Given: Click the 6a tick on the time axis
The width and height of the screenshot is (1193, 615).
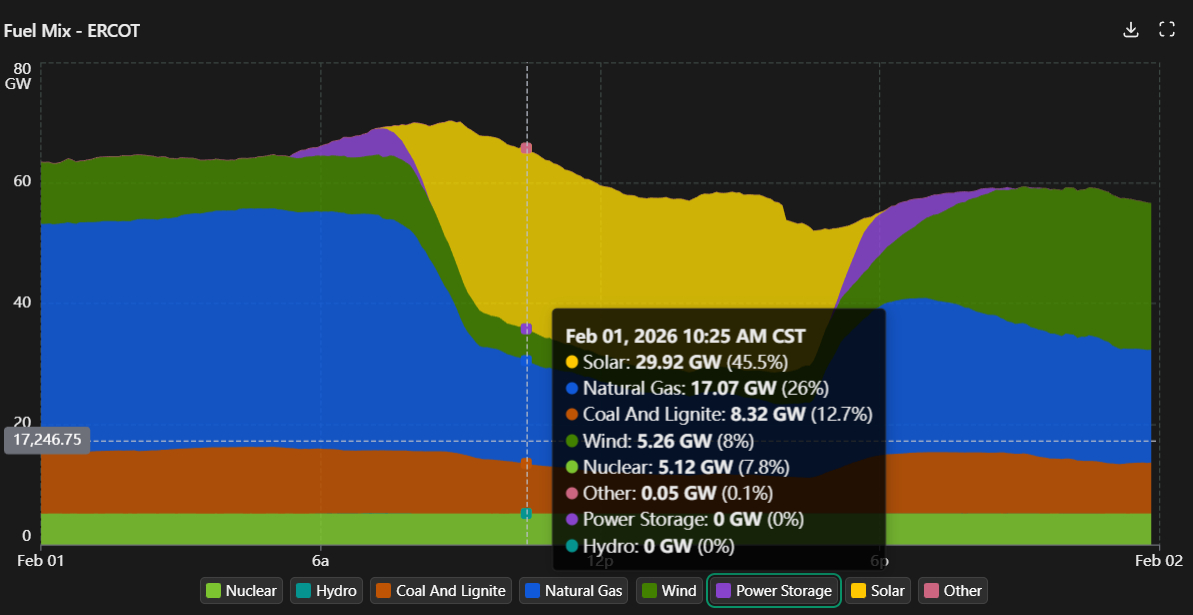Looking at the screenshot, I should tap(320, 561).
